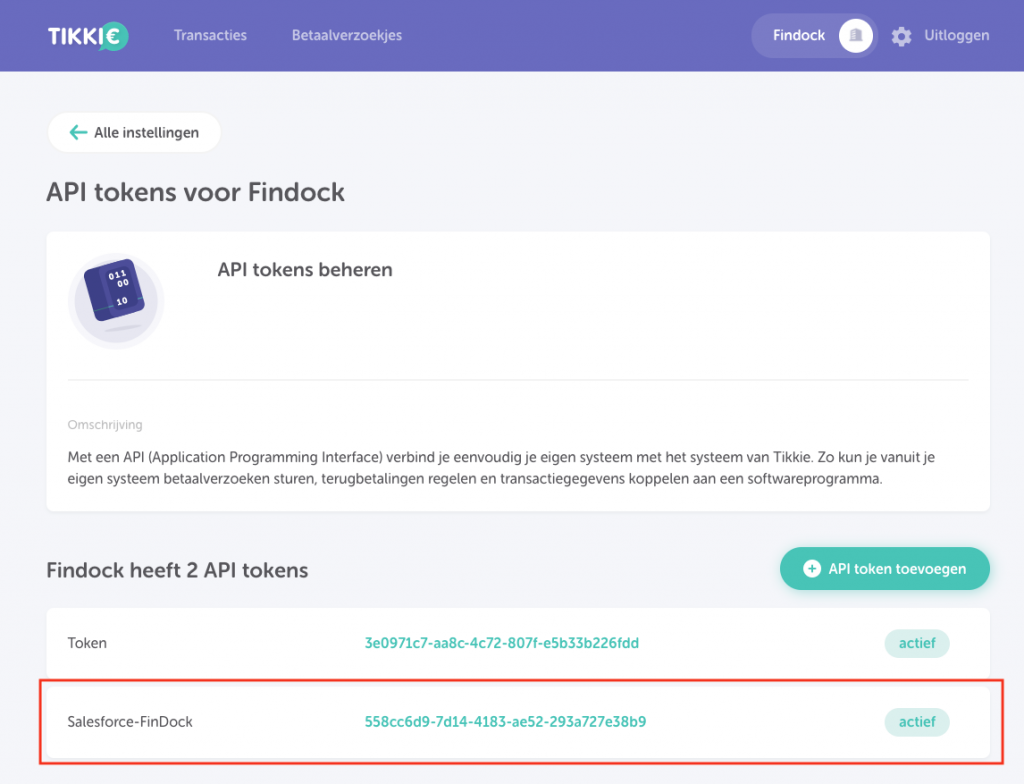Click the back arrow icon
Viewport: 1024px width, 784px height.
point(78,132)
